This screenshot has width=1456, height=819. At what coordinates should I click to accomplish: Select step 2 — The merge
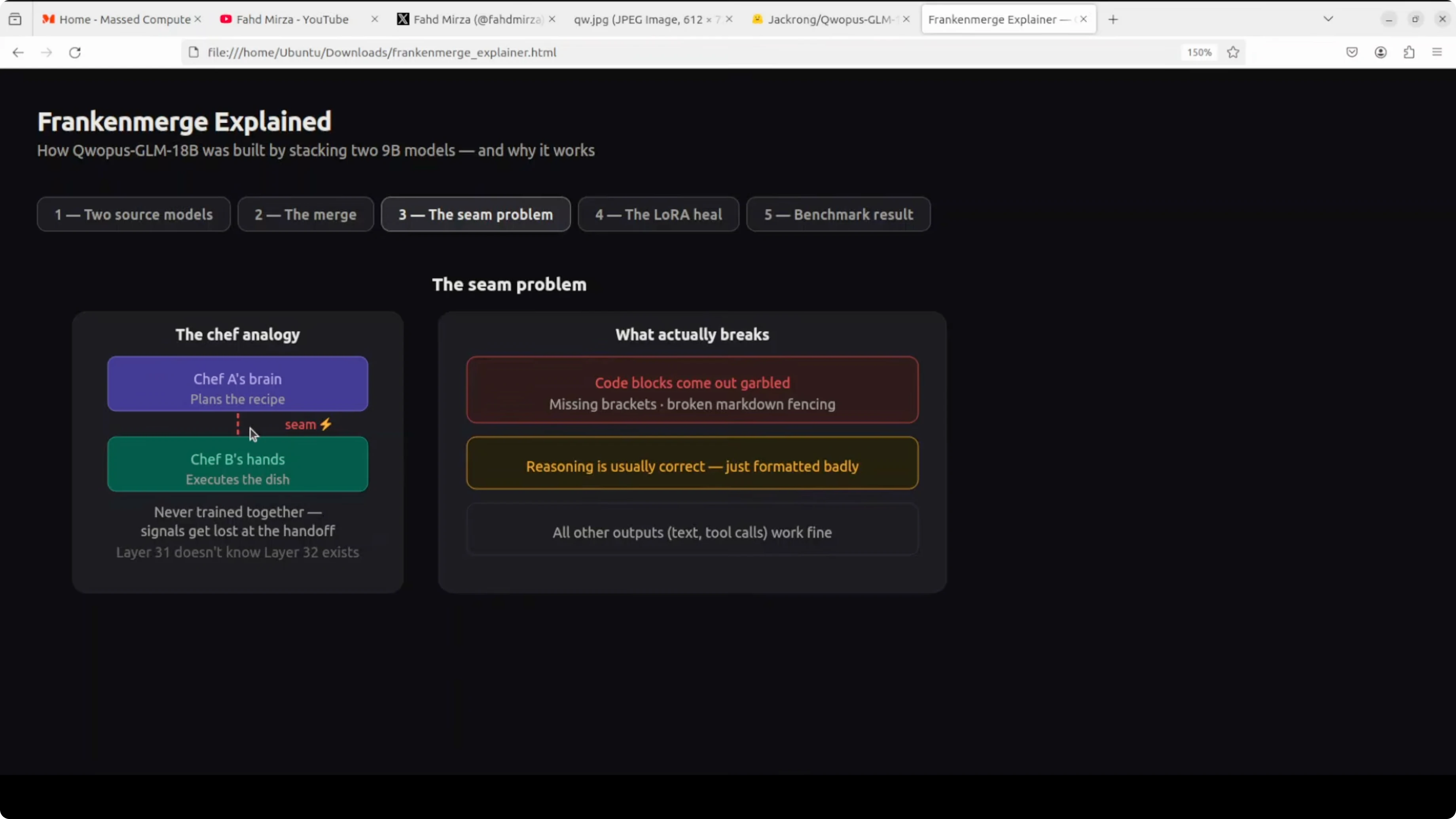point(305,214)
